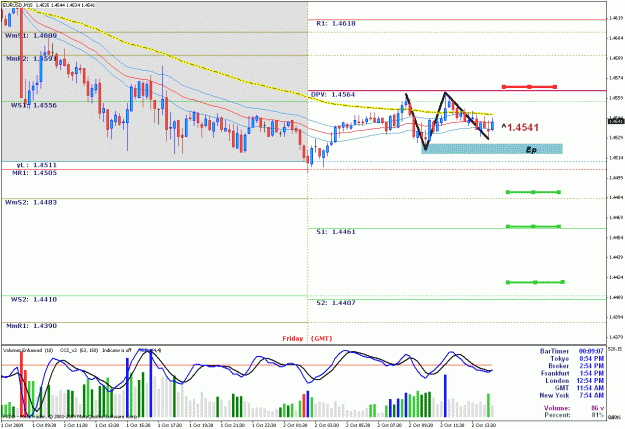Click the yL: 1.4511 label
The height and width of the screenshot is (429, 625).
(x=36, y=165)
